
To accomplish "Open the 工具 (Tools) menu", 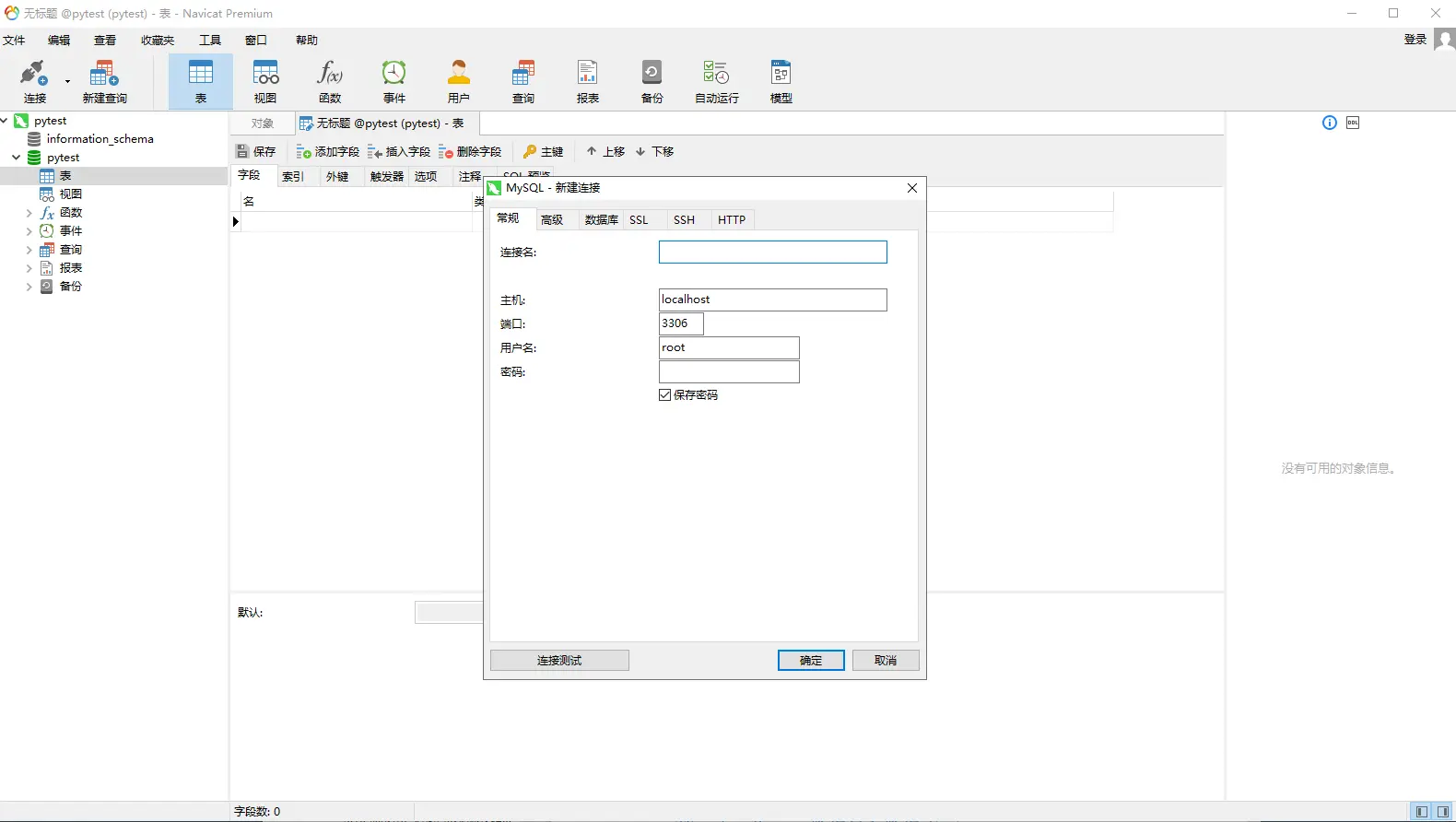I will 210,41.
